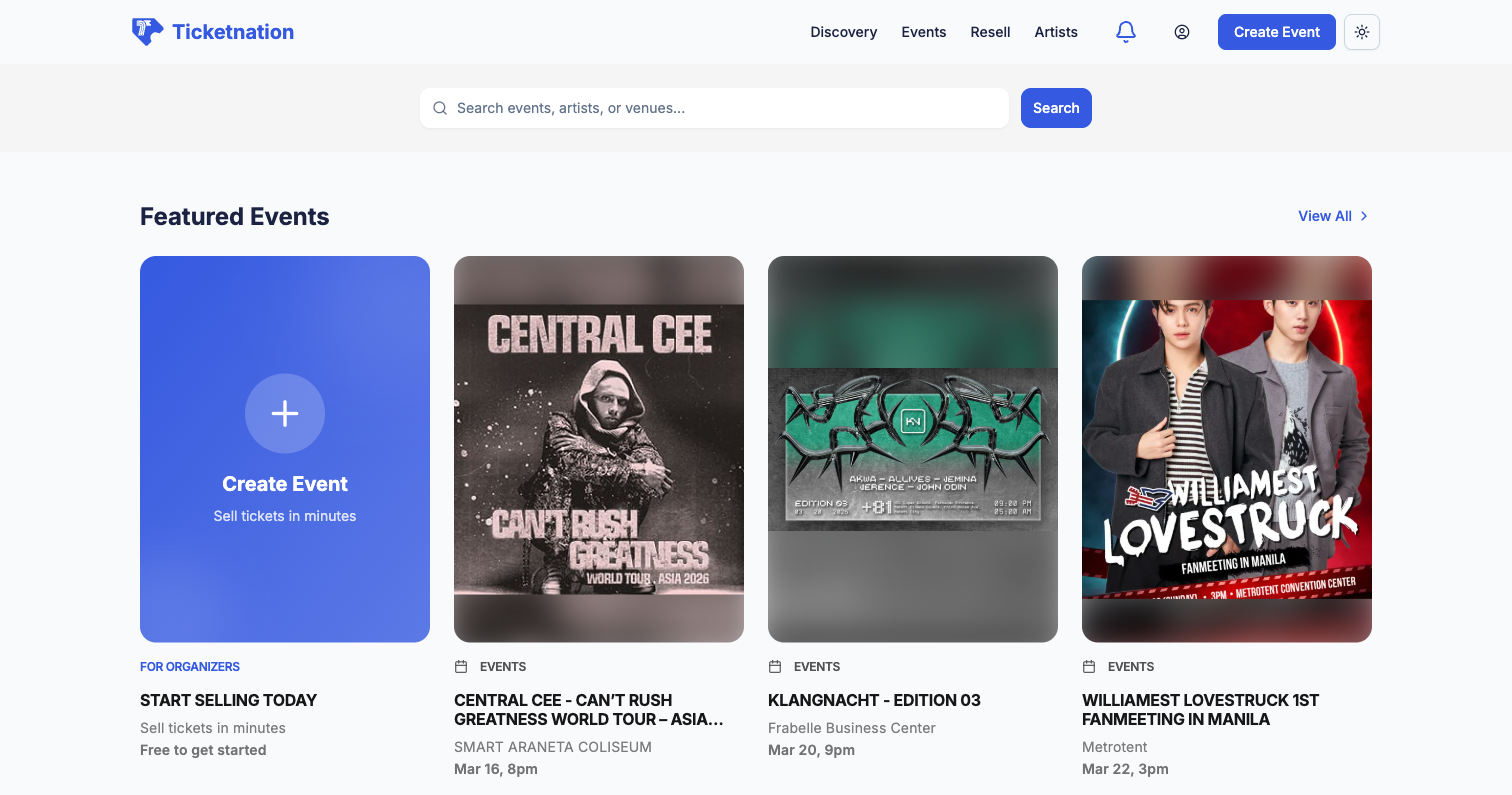Click the plus icon inside Create Event card
This screenshot has height=795, width=1512.
click(284, 413)
